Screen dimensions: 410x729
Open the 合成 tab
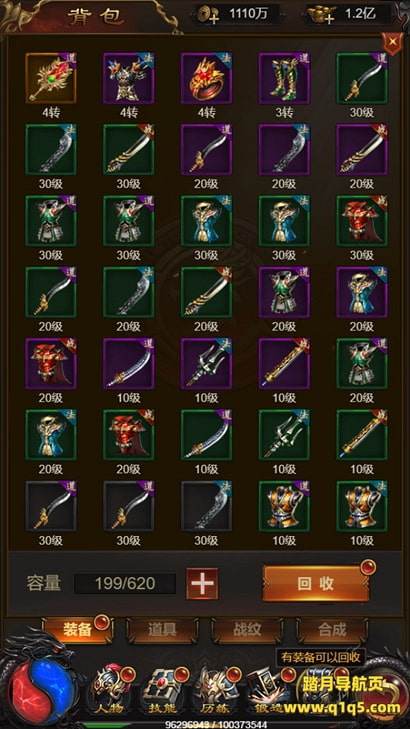332,630
